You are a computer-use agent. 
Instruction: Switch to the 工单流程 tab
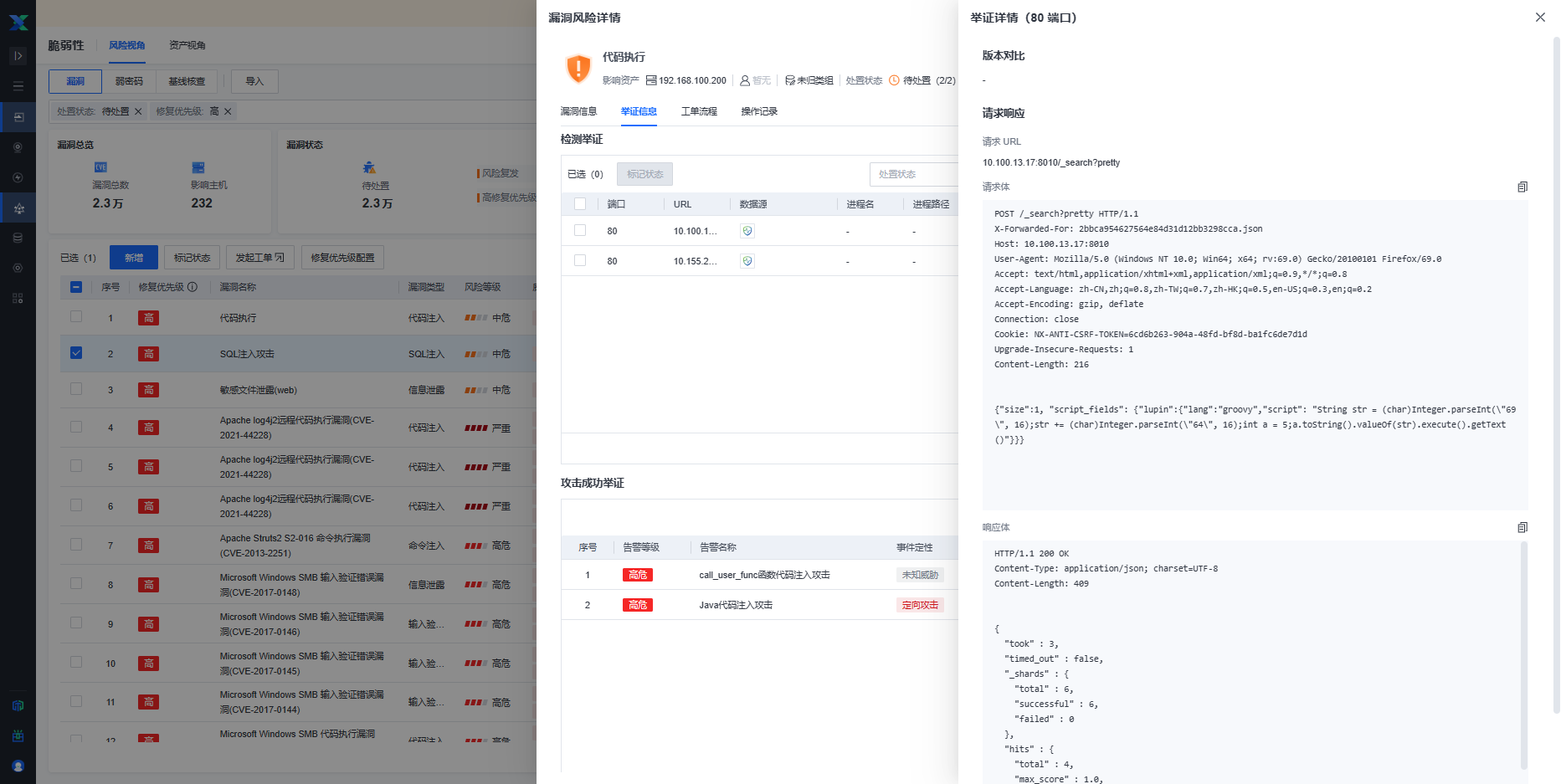pyautogui.click(x=700, y=110)
